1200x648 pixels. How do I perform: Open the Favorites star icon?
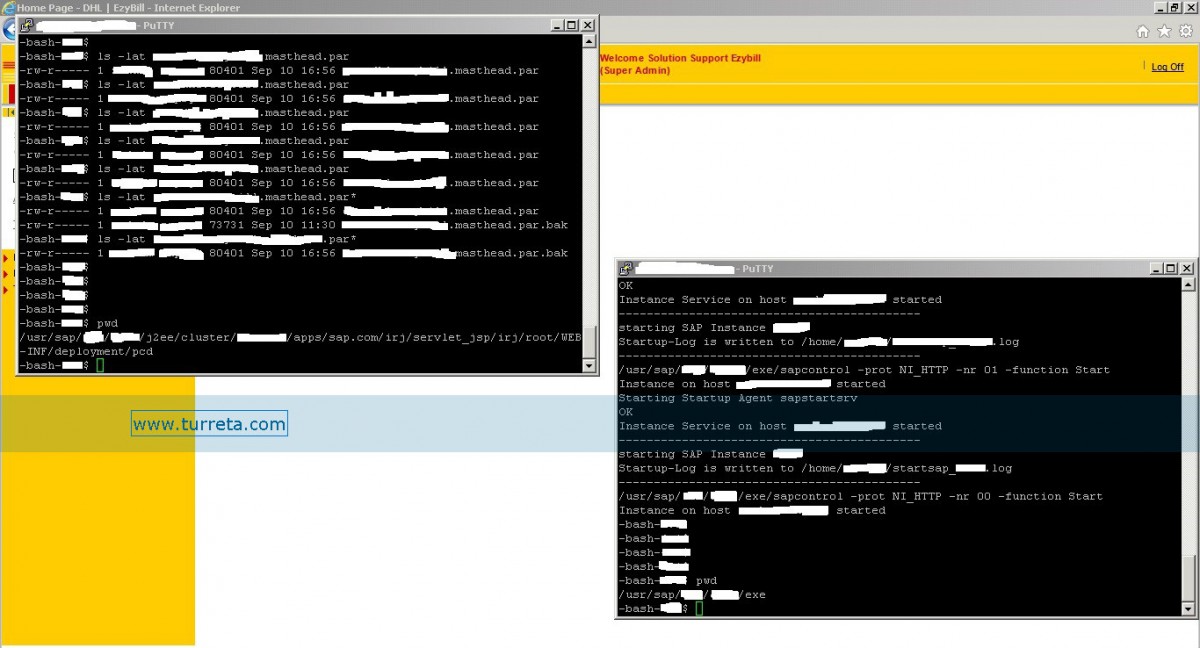click(1164, 31)
